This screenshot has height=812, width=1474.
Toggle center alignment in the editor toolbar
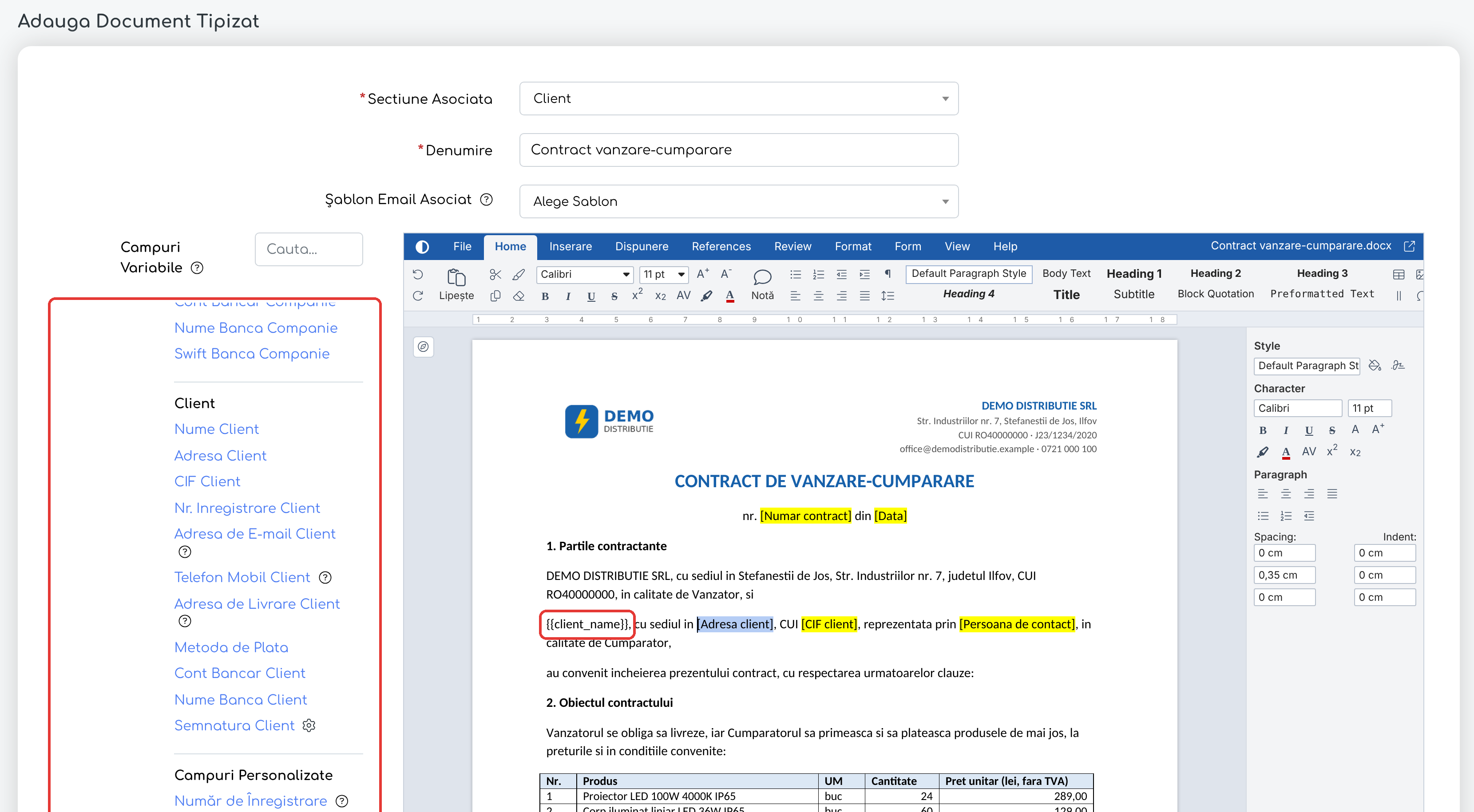tap(818, 296)
